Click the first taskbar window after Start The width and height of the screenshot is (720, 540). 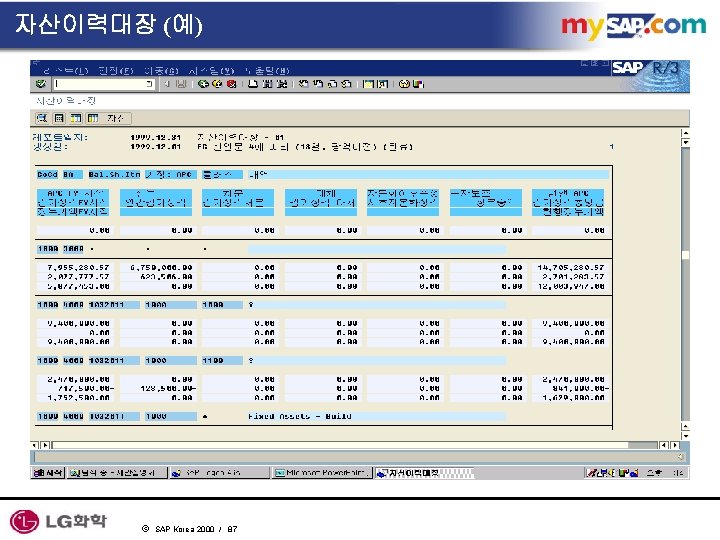(x=118, y=472)
